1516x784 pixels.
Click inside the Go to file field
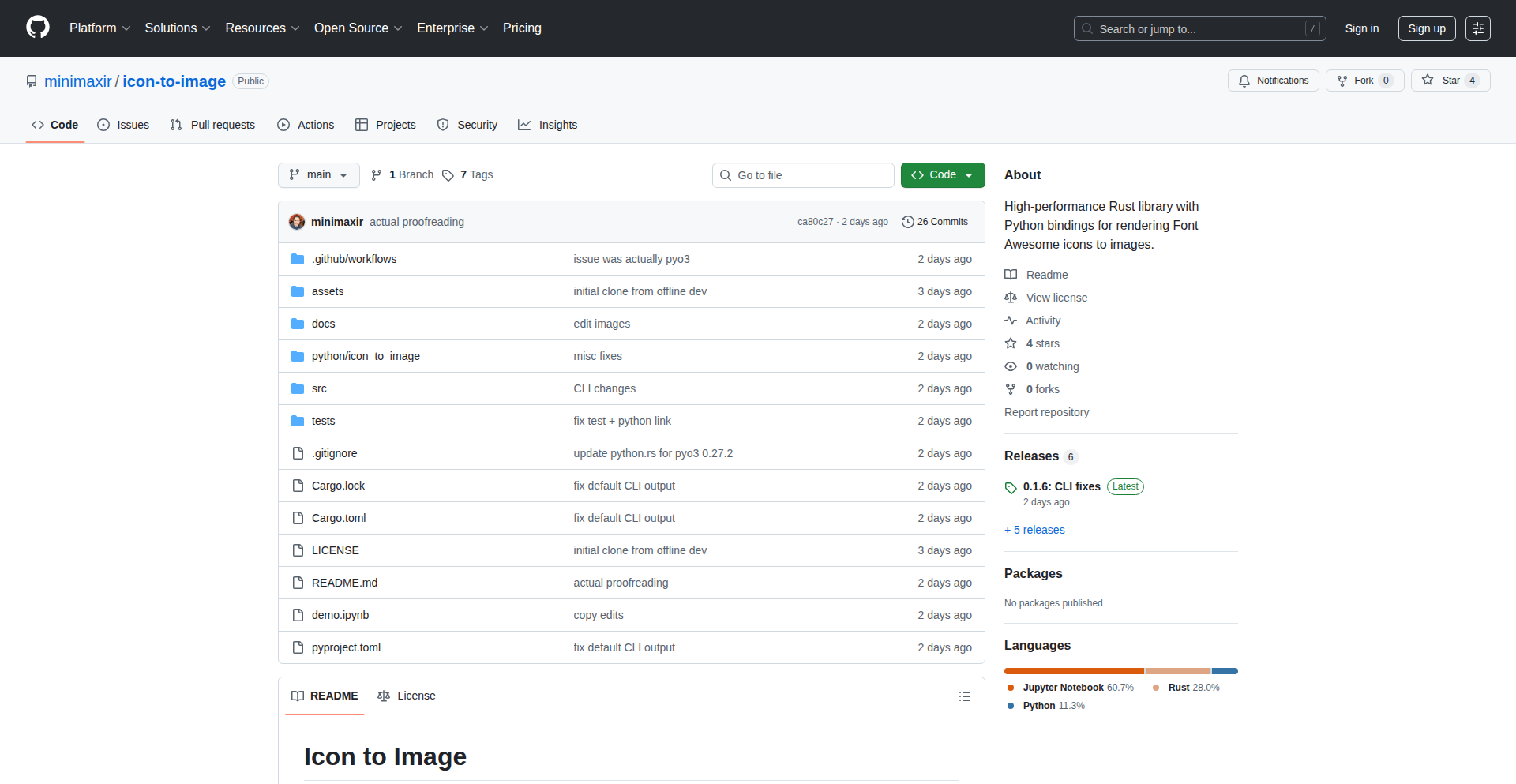(x=803, y=175)
